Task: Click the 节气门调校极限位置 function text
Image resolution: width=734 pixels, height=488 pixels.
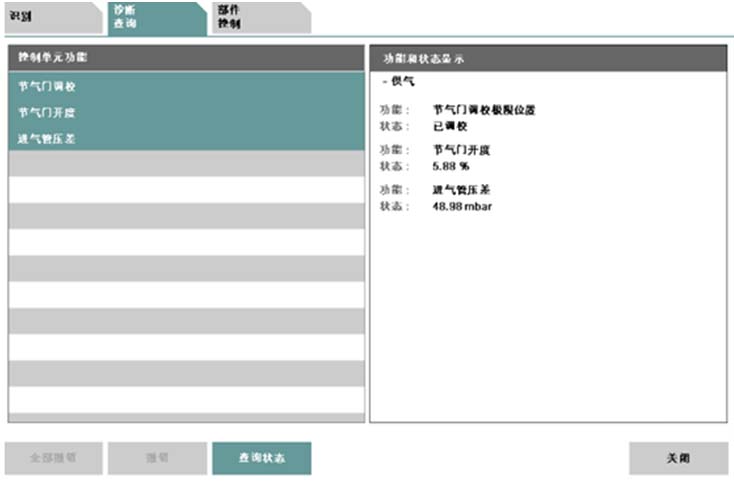Action: point(484,110)
